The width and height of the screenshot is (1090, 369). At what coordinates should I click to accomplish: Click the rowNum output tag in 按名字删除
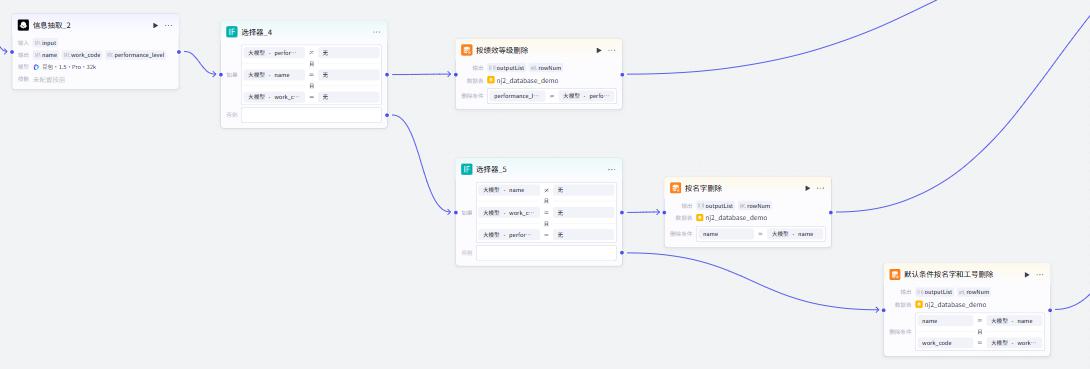tap(755, 206)
